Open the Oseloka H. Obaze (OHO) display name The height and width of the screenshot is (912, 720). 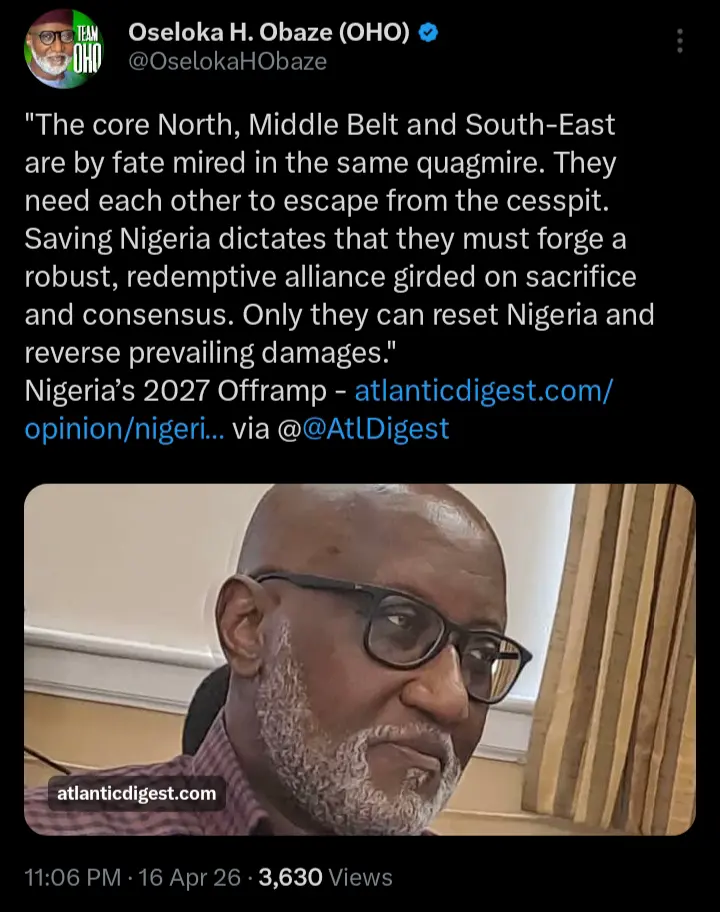point(269,33)
